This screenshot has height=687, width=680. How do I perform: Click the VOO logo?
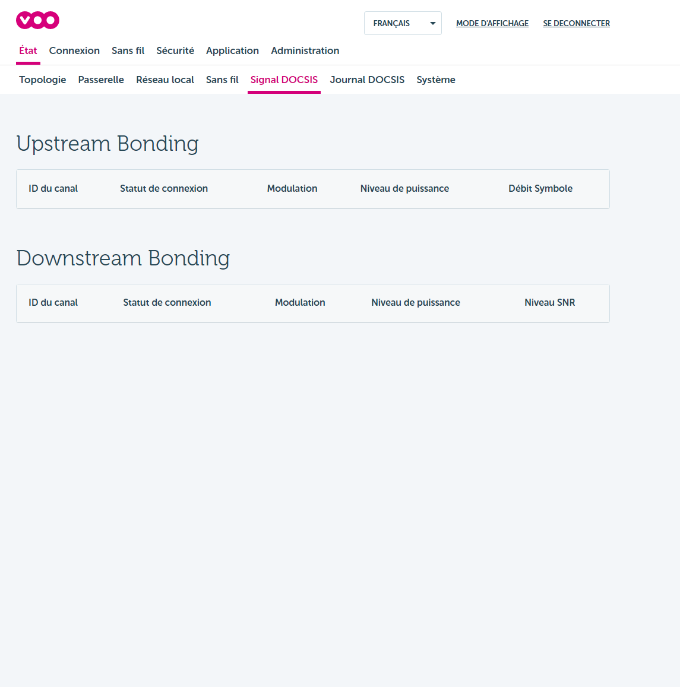click(38, 20)
